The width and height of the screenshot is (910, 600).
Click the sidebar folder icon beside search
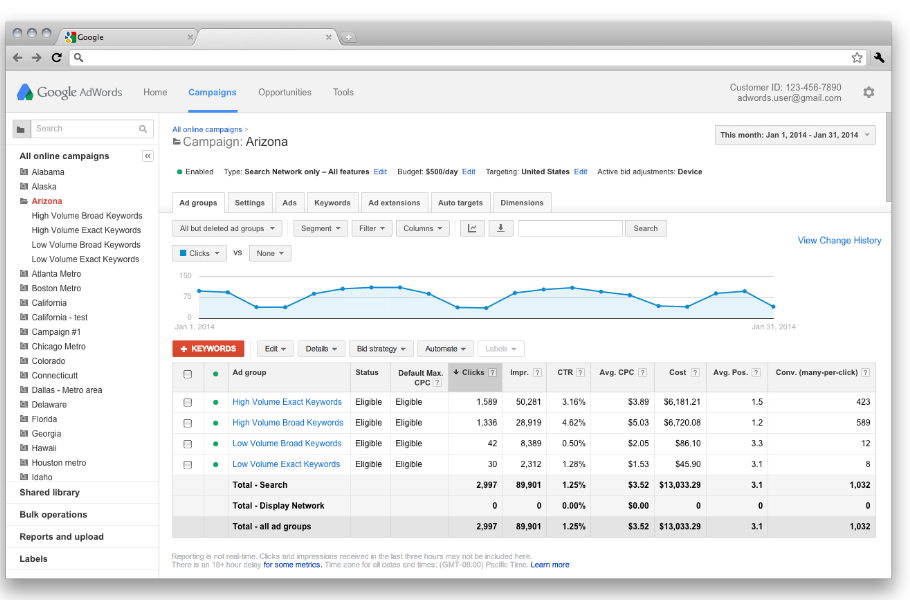pos(20,129)
